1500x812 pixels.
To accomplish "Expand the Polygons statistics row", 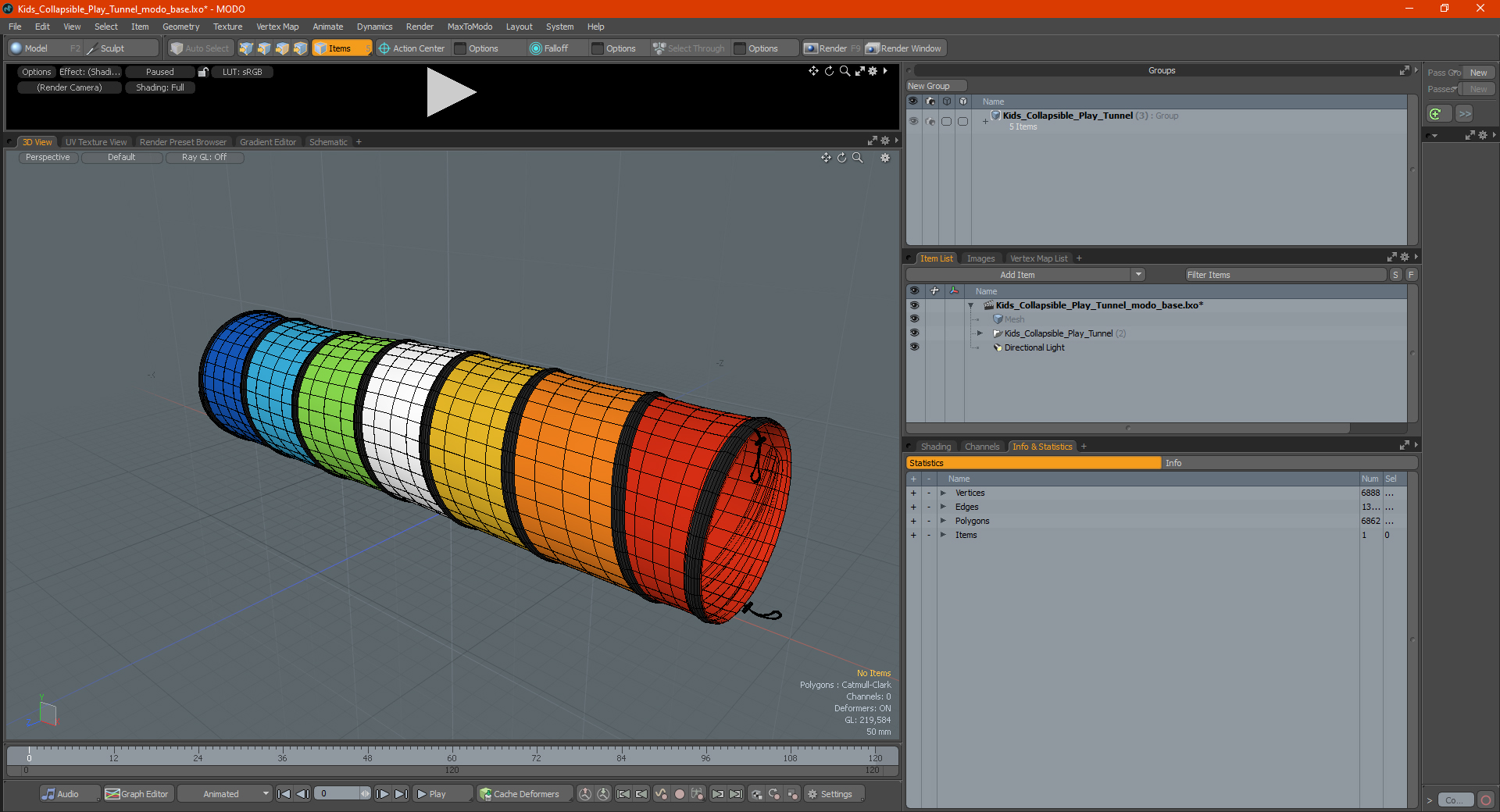I will pyautogui.click(x=943, y=521).
